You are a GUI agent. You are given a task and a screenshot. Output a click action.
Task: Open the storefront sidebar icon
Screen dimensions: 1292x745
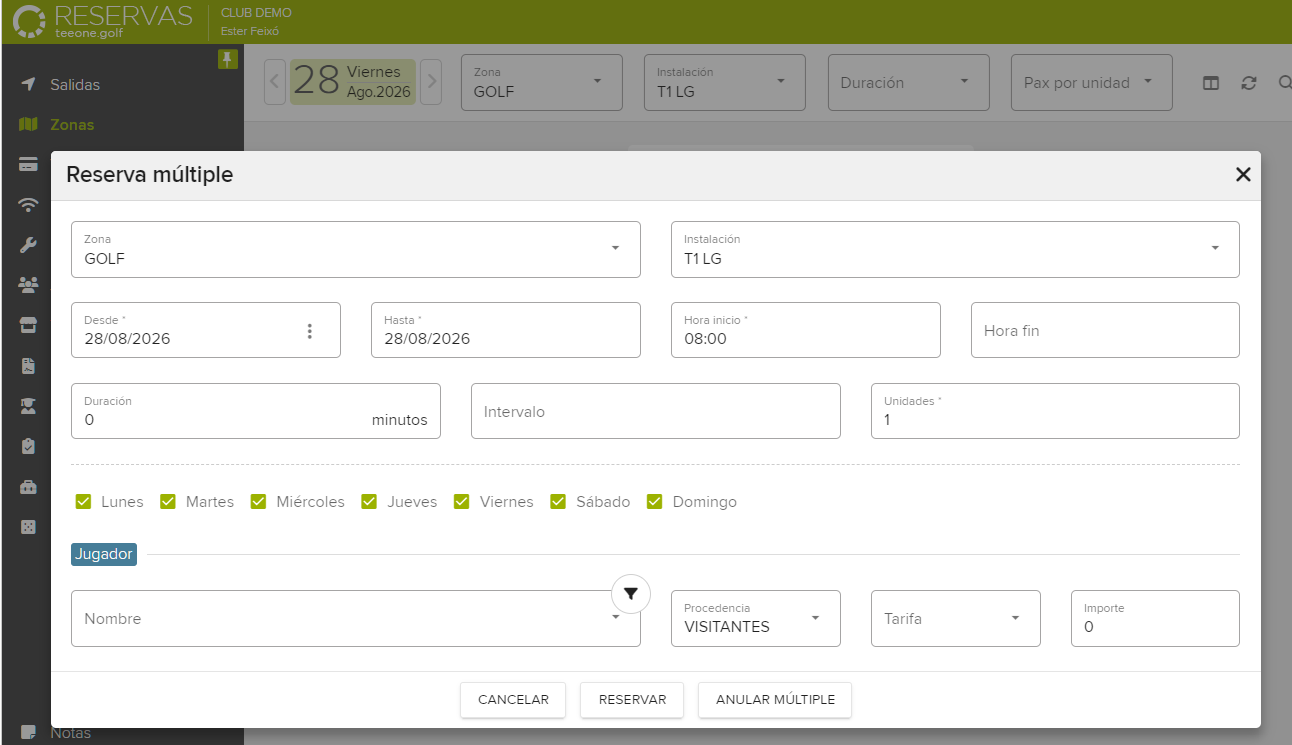pos(28,325)
